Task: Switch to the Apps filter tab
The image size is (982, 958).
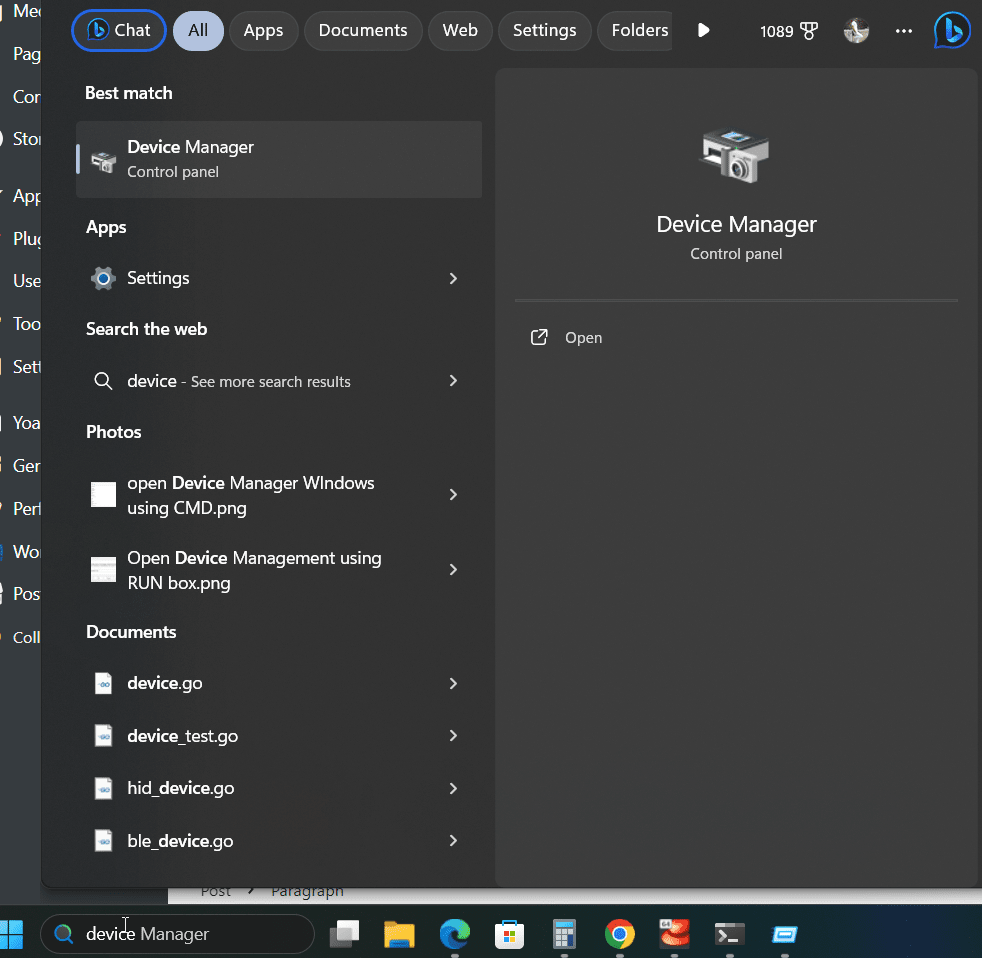Action: point(263,31)
